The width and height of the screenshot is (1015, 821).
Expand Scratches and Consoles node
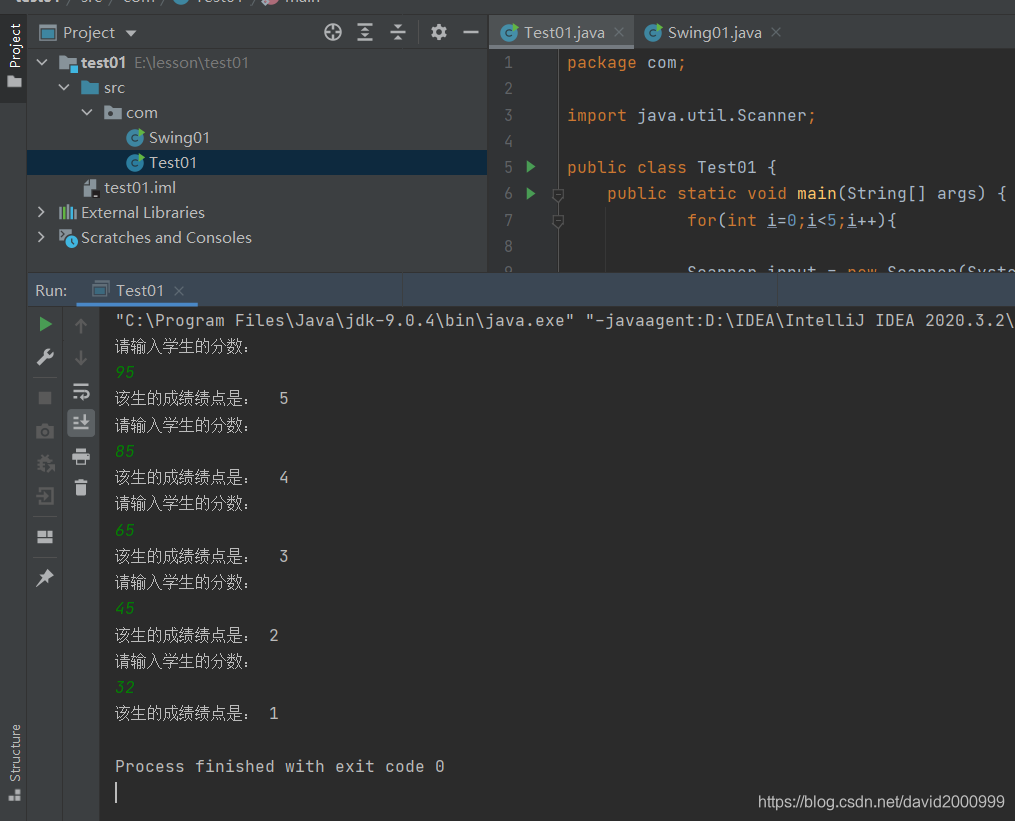tap(41, 237)
